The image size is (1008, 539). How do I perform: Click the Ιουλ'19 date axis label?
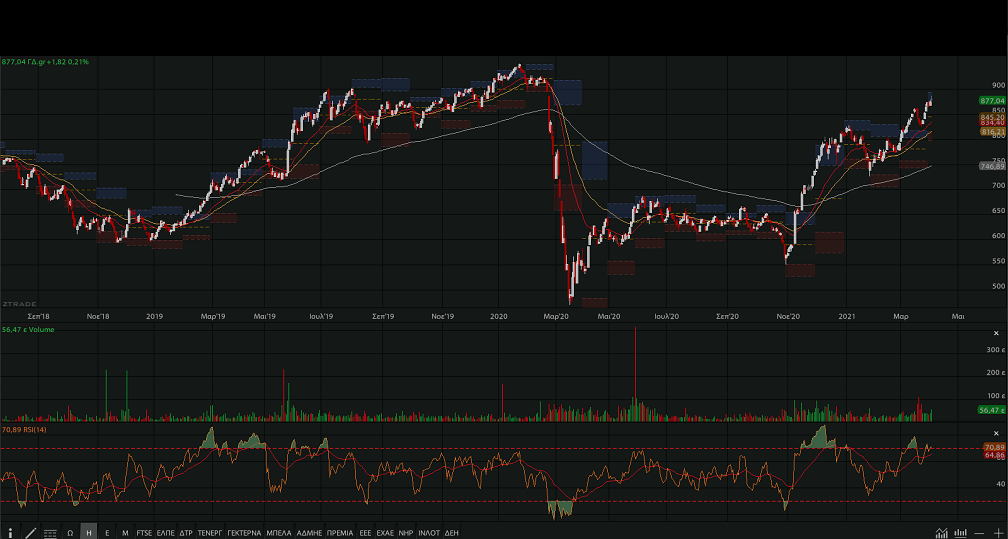[x=321, y=316]
